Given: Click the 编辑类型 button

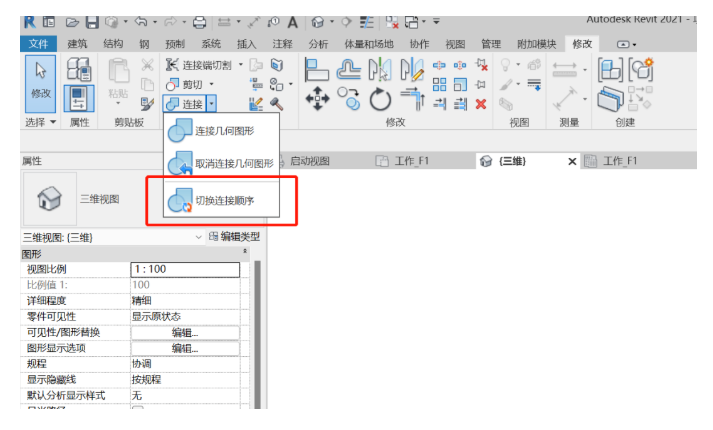Looking at the screenshot, I should (x=235, y=236).
